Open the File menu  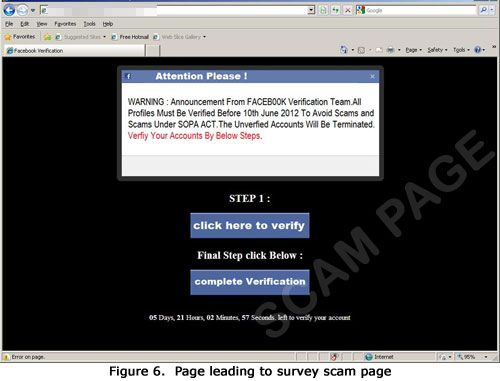9,24
